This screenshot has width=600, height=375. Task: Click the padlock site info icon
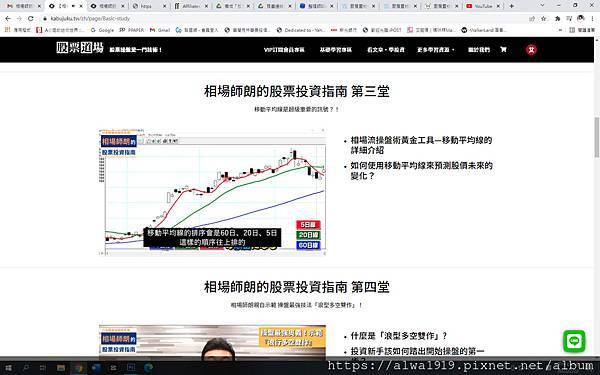45,18
